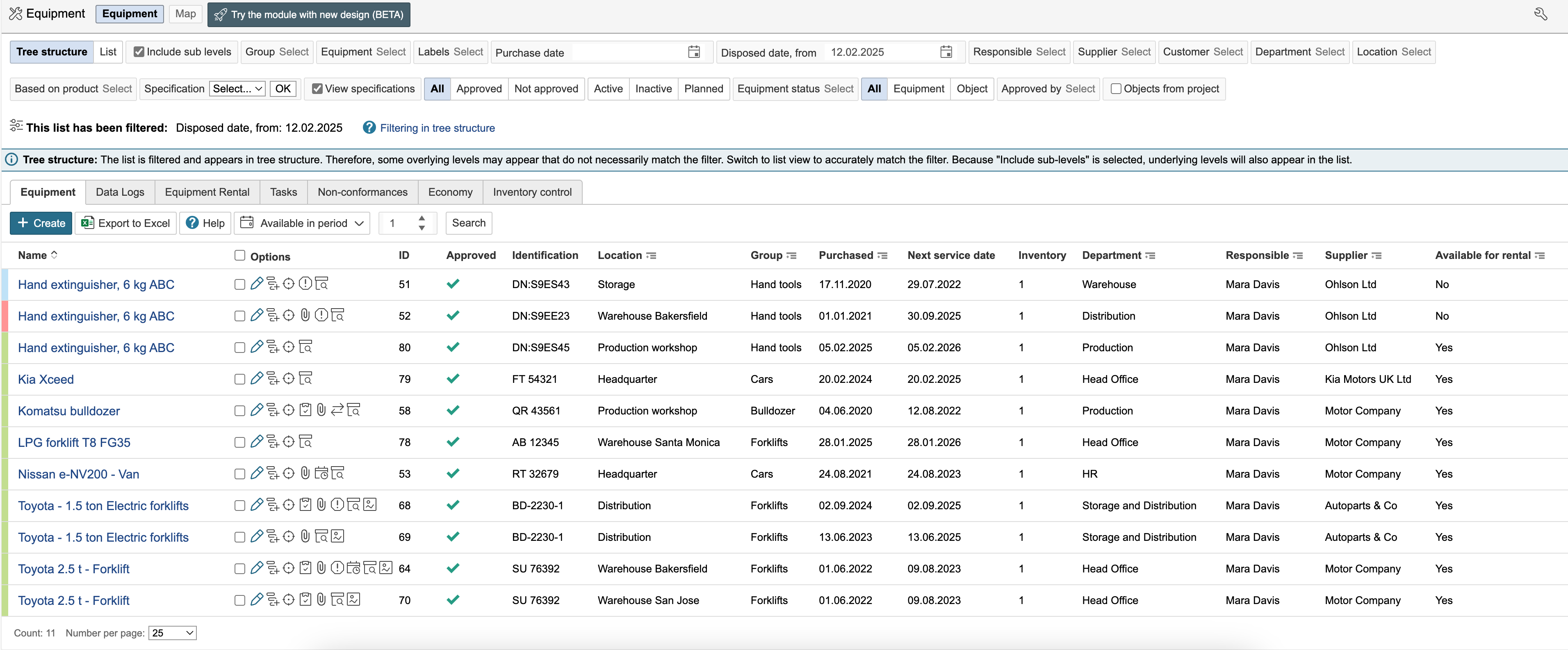Switch to the Non-conformances tab
Image resolution: width=1568 pixels, height=650 pixels.
tap(362, 192)
